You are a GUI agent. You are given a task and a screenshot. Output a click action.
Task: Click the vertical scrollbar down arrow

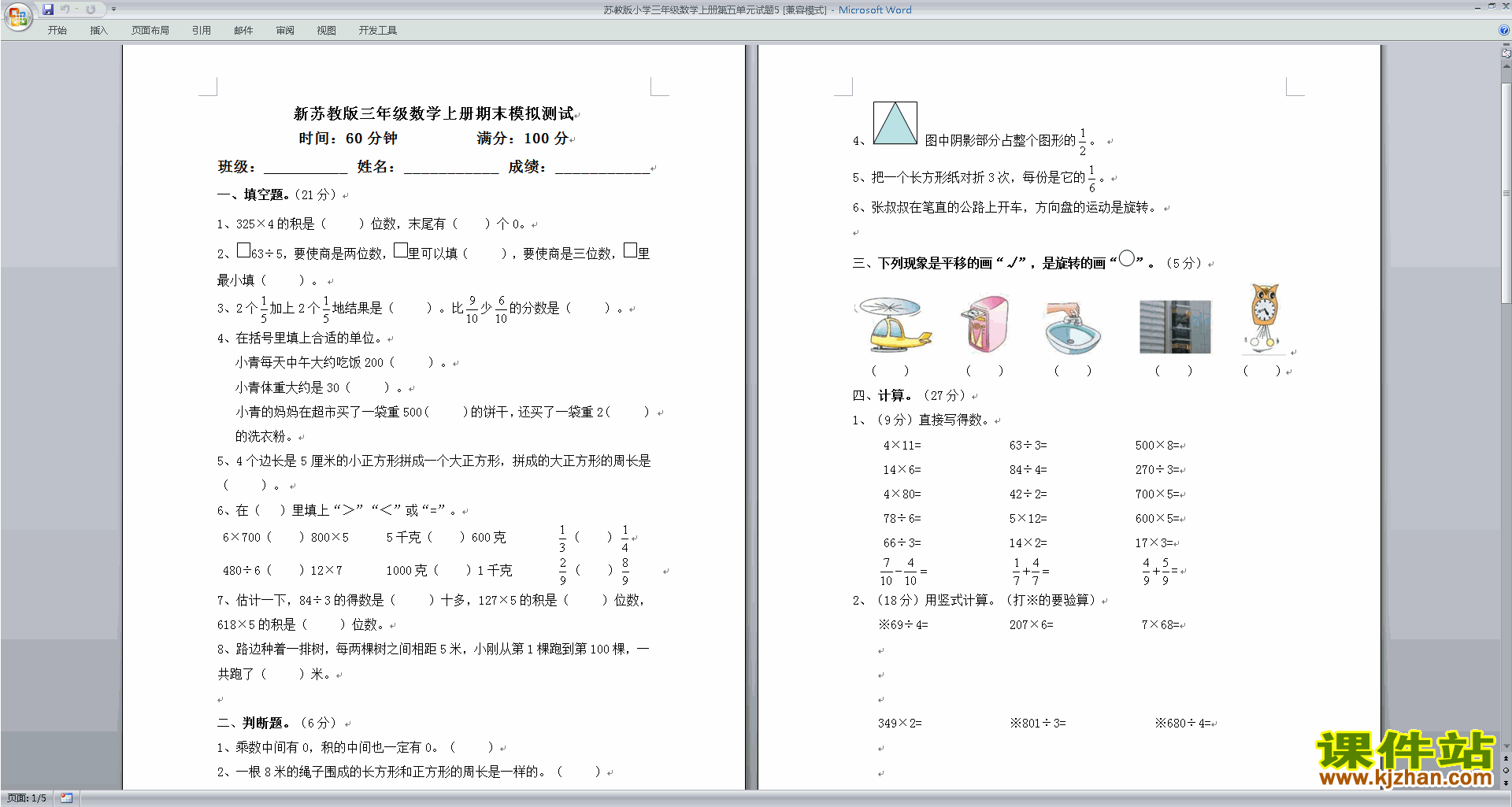1506,746
